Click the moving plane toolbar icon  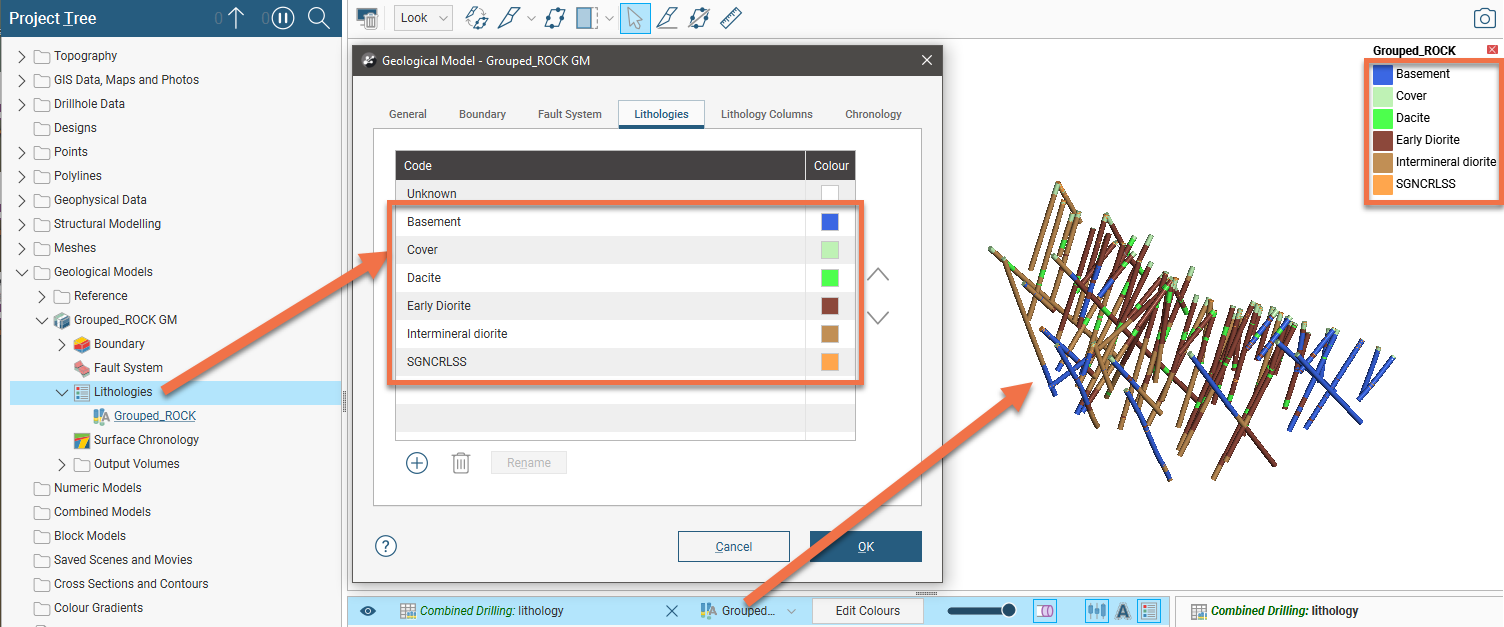pos(554,18)
